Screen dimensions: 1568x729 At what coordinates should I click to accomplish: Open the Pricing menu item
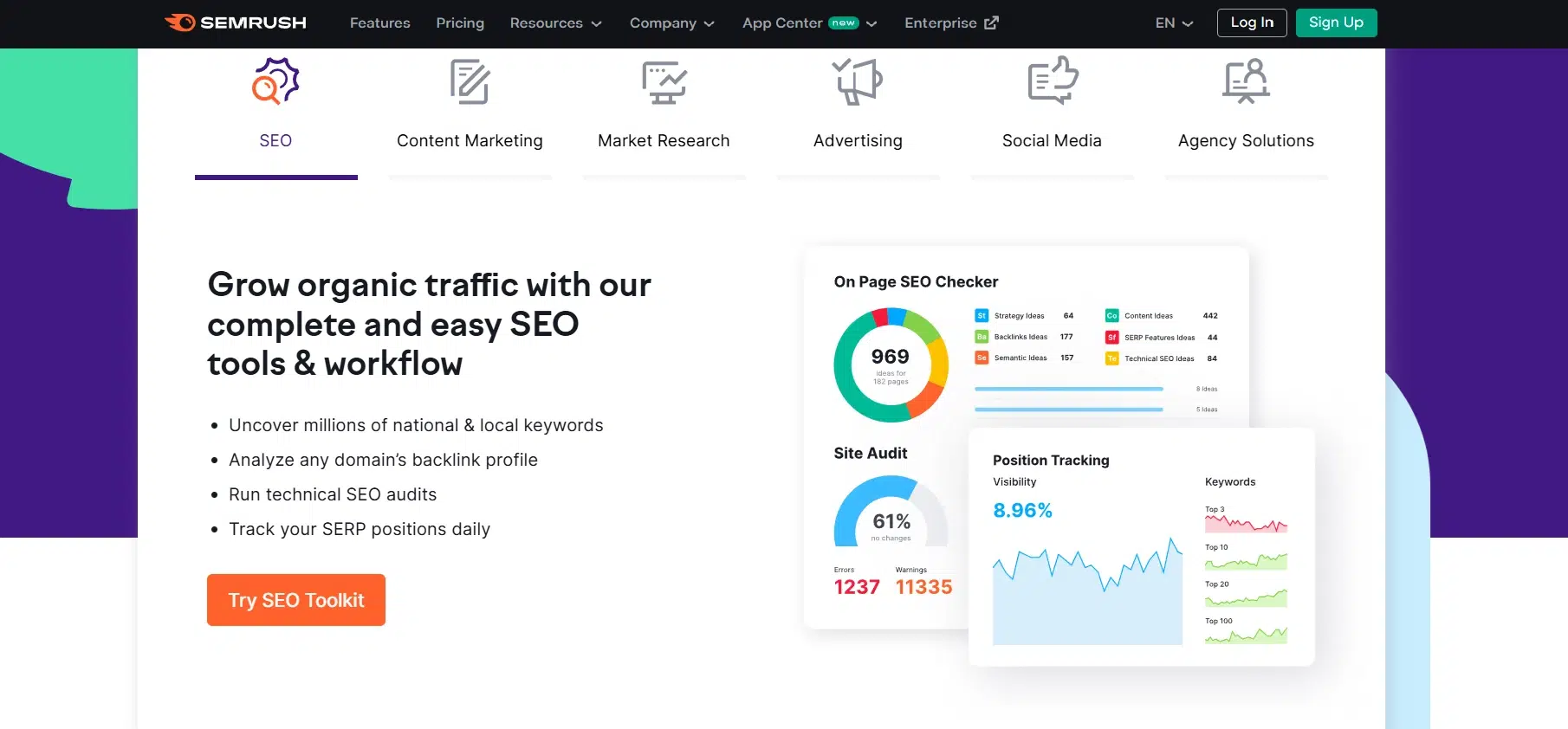click(460, 23)
